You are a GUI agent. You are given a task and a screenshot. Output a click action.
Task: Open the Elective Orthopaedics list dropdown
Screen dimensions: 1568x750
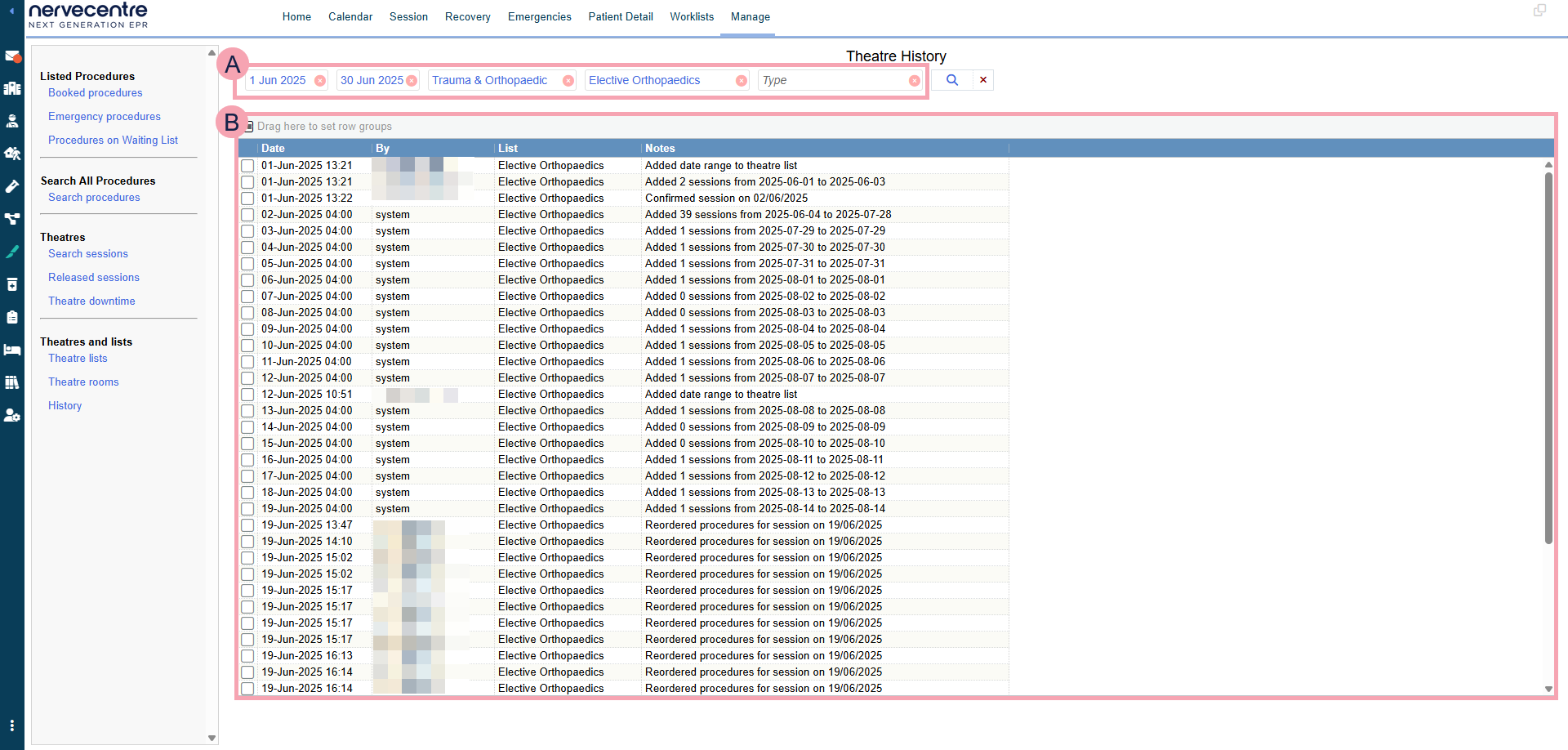pyautogui.click(x=657, y=80)
